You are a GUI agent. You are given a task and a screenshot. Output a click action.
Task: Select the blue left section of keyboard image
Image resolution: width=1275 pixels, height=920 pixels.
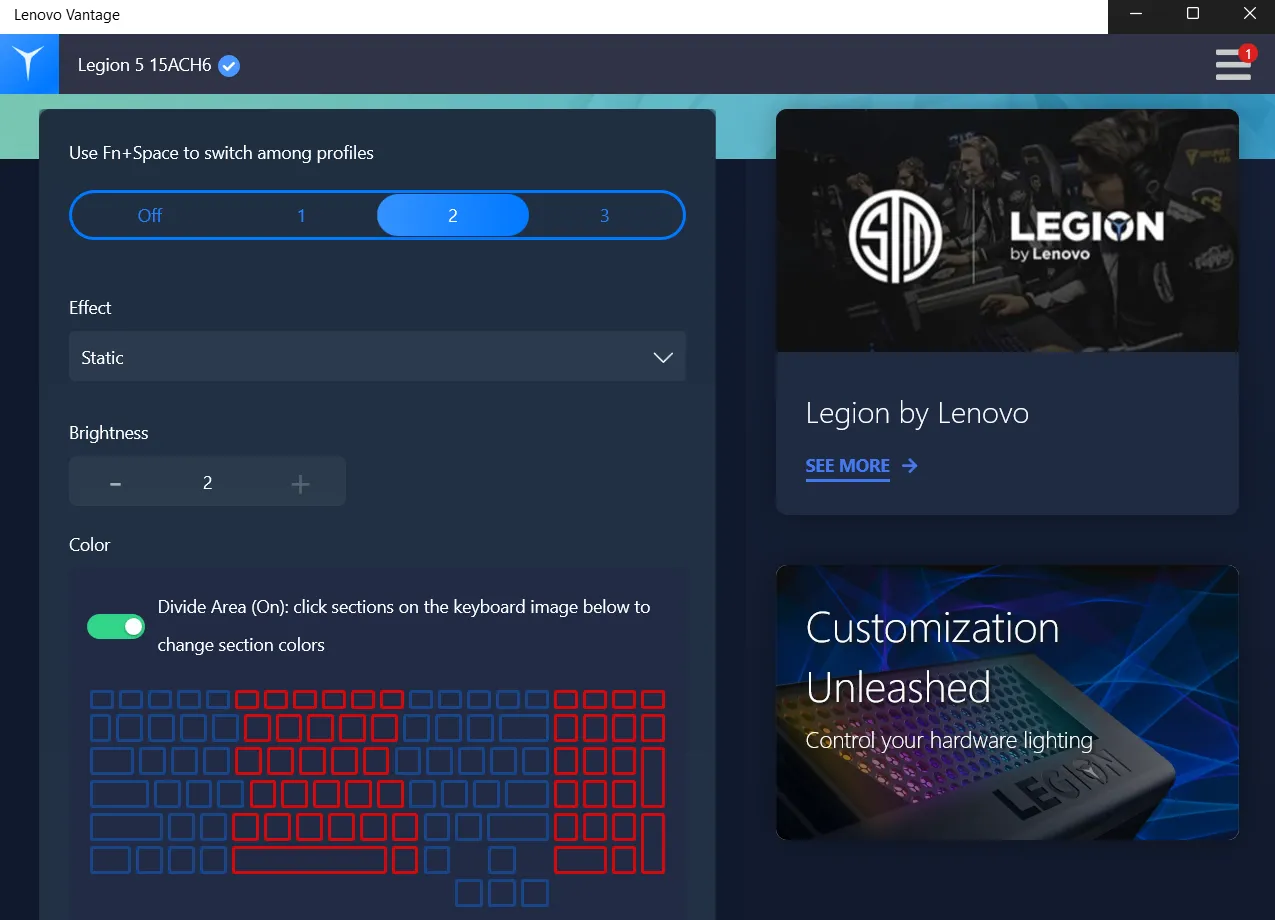(x=160, y=782)
